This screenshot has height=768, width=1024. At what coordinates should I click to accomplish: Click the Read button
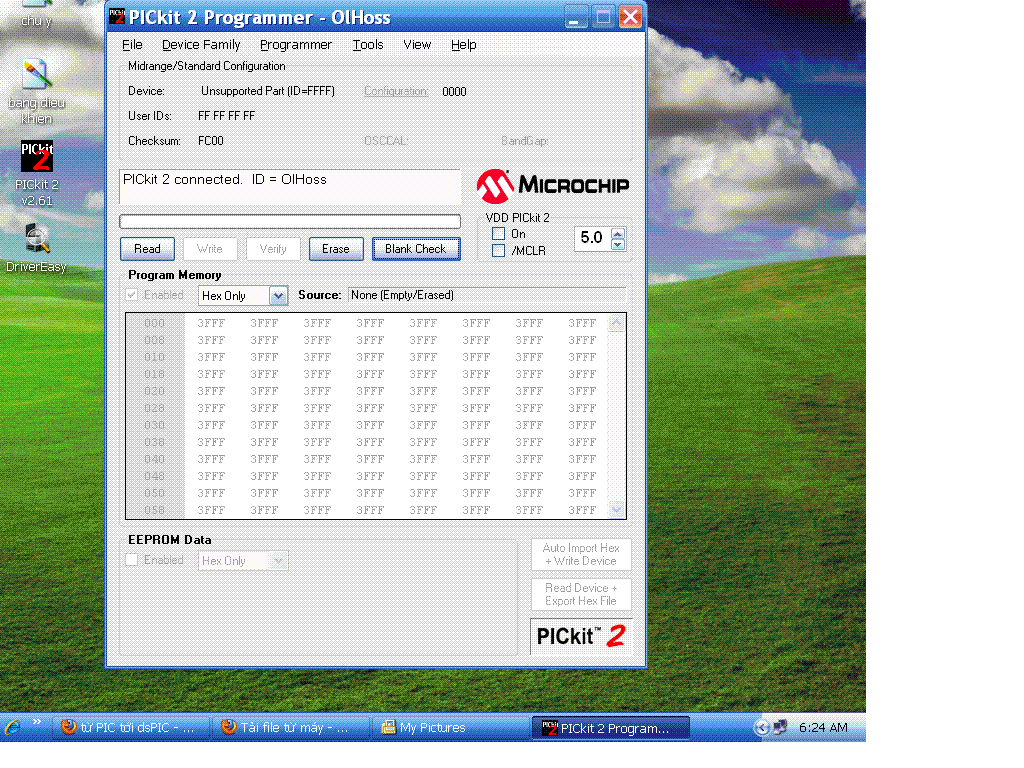point(147,249)
